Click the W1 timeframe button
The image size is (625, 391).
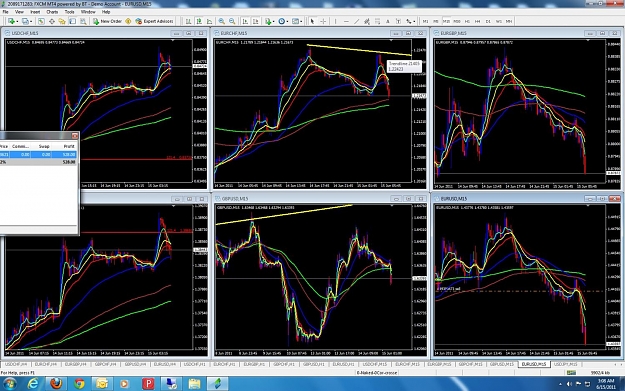[499, 21]
